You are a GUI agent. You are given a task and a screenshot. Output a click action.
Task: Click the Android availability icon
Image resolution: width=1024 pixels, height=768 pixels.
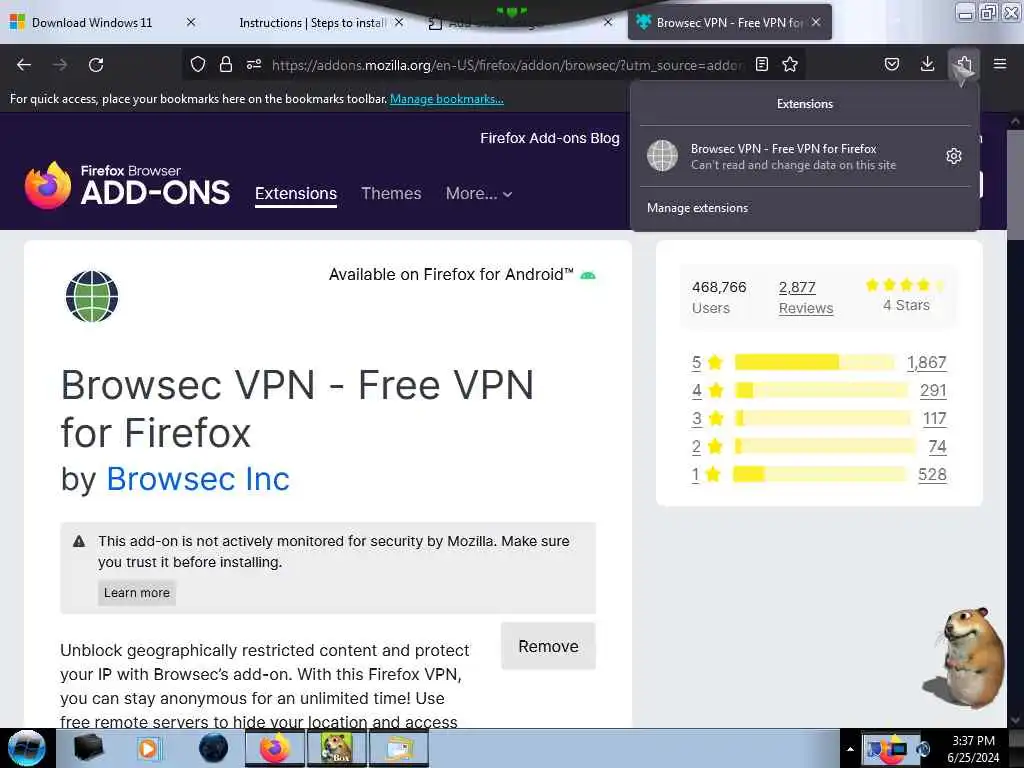tap(588, 275)
